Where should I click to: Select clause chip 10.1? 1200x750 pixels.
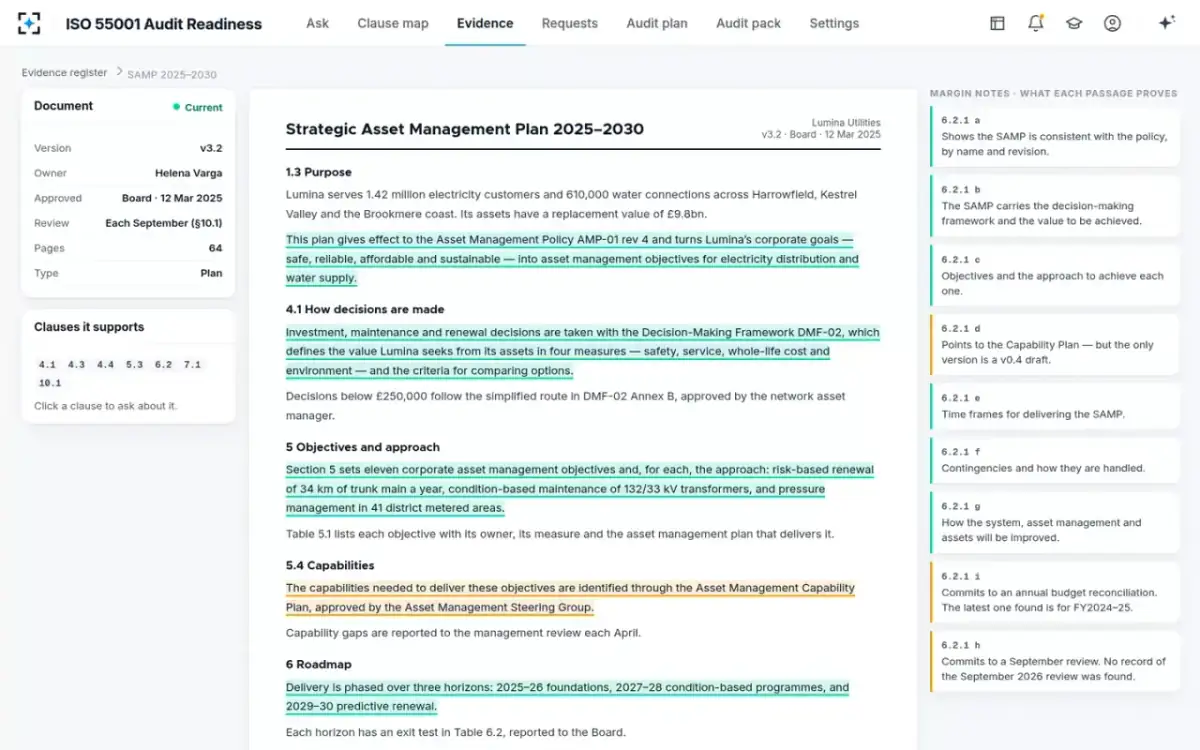[50, 383]
